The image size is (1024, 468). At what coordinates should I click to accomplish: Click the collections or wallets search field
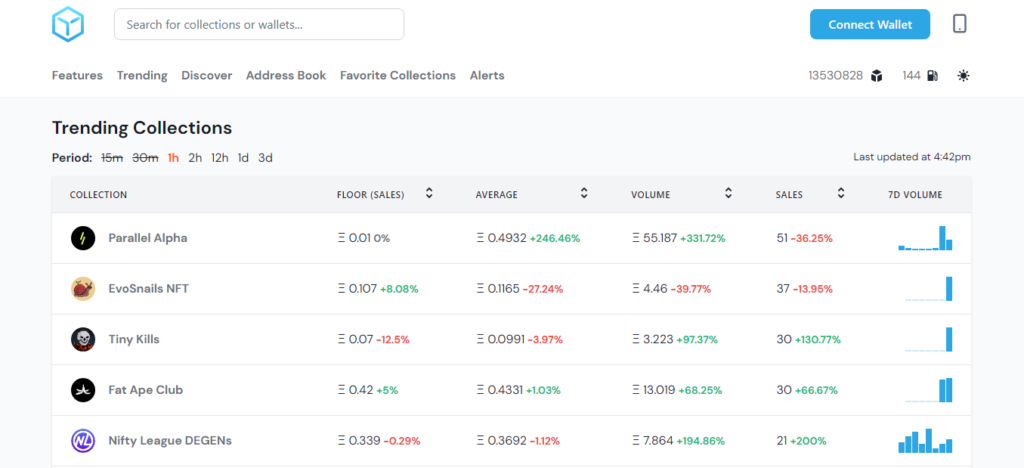[x=259, y=25]
